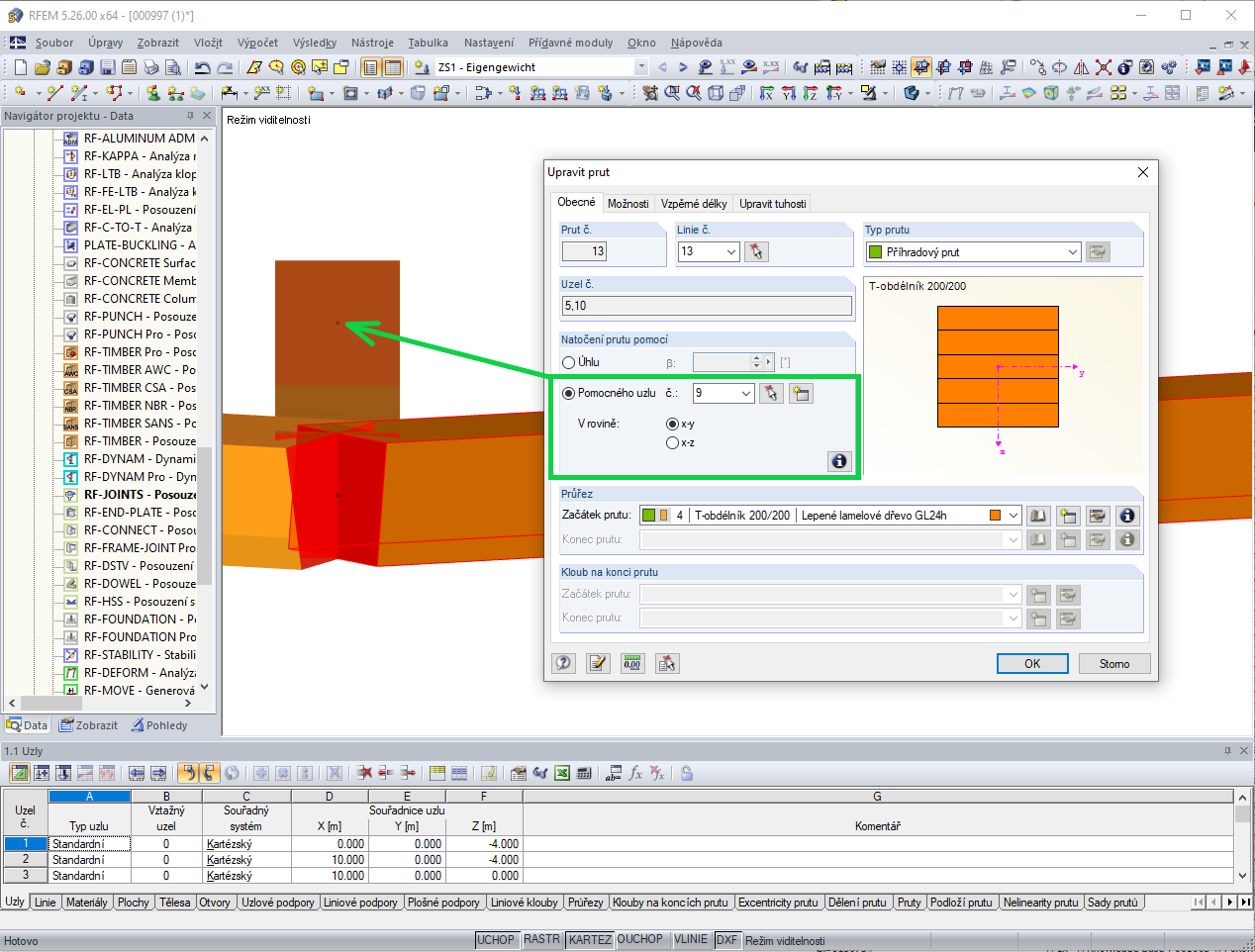Click the Print icon in main toolbar

(x=150, y=67)
